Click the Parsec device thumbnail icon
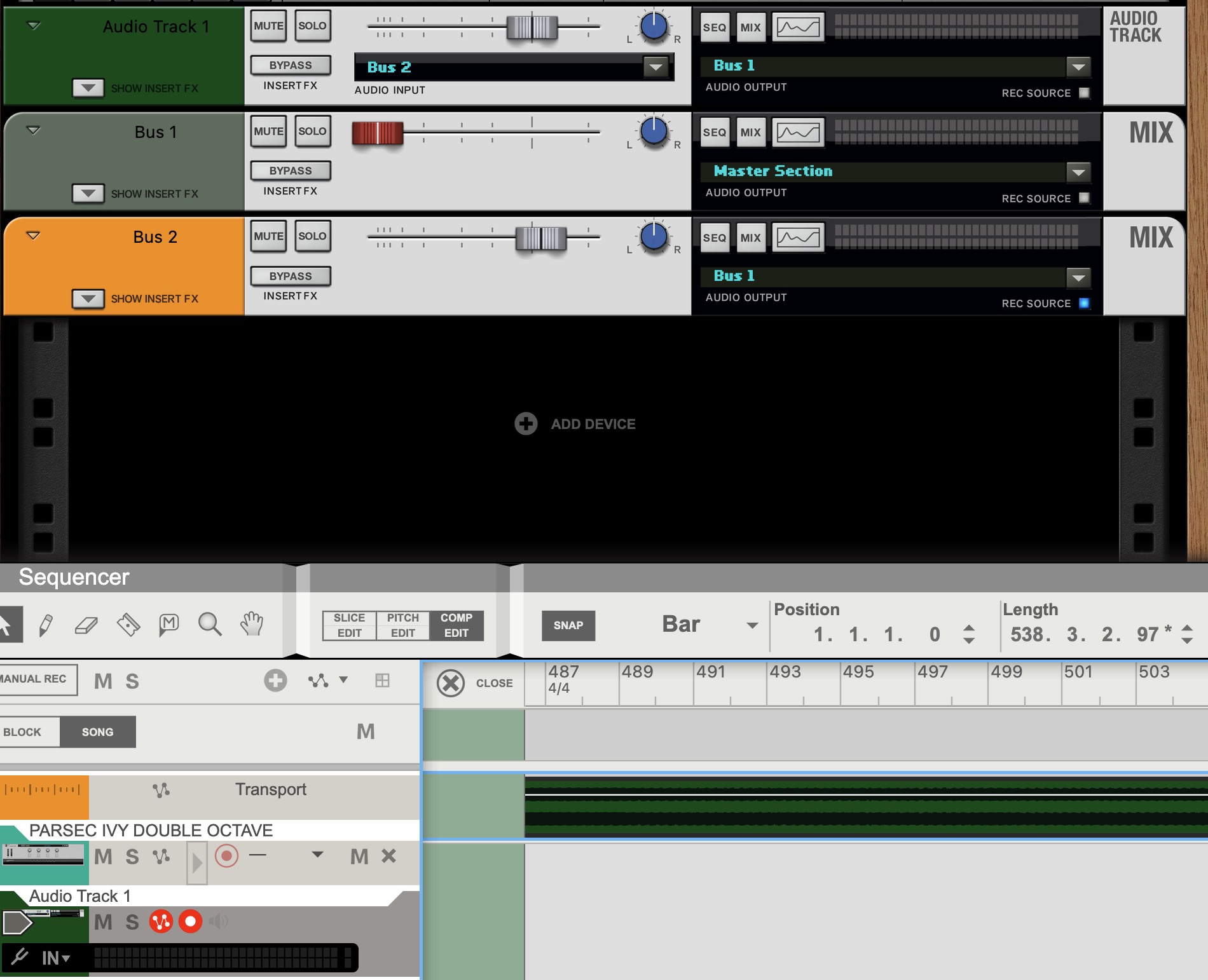 click(43, 854)
